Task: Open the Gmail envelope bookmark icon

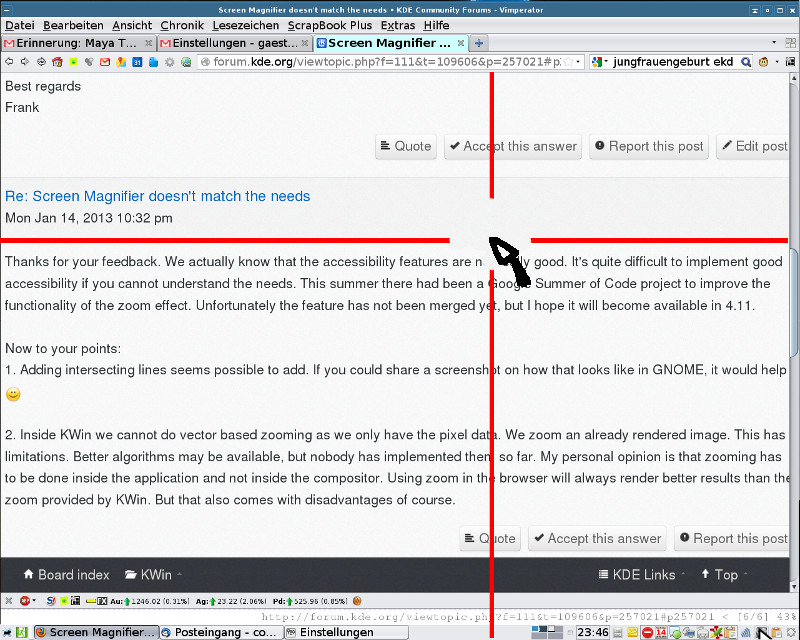Action: click(x=104, y=62)
